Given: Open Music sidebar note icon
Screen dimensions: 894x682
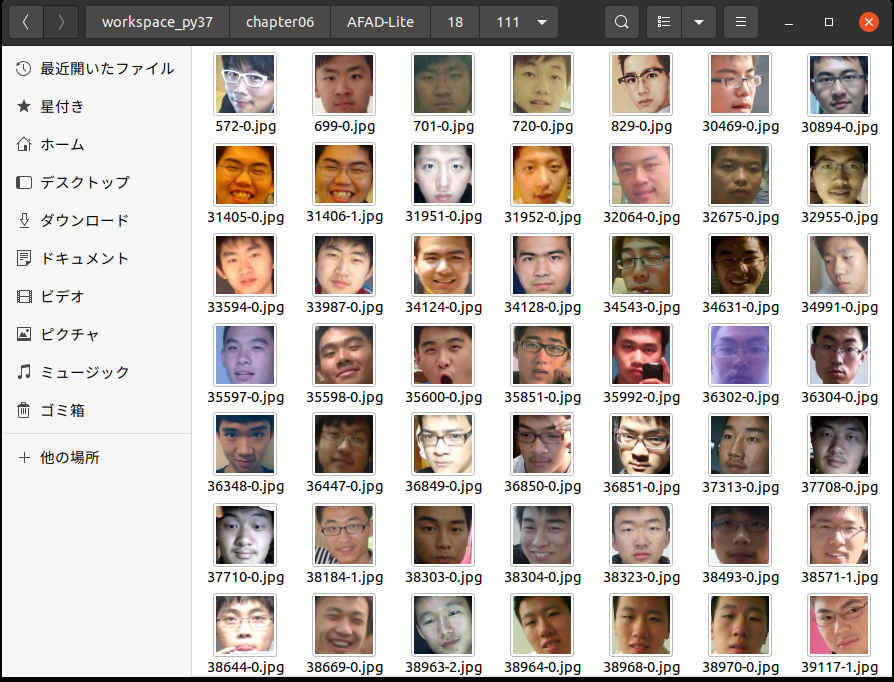Looking at the screenshot, I should (x=23, y=372).
